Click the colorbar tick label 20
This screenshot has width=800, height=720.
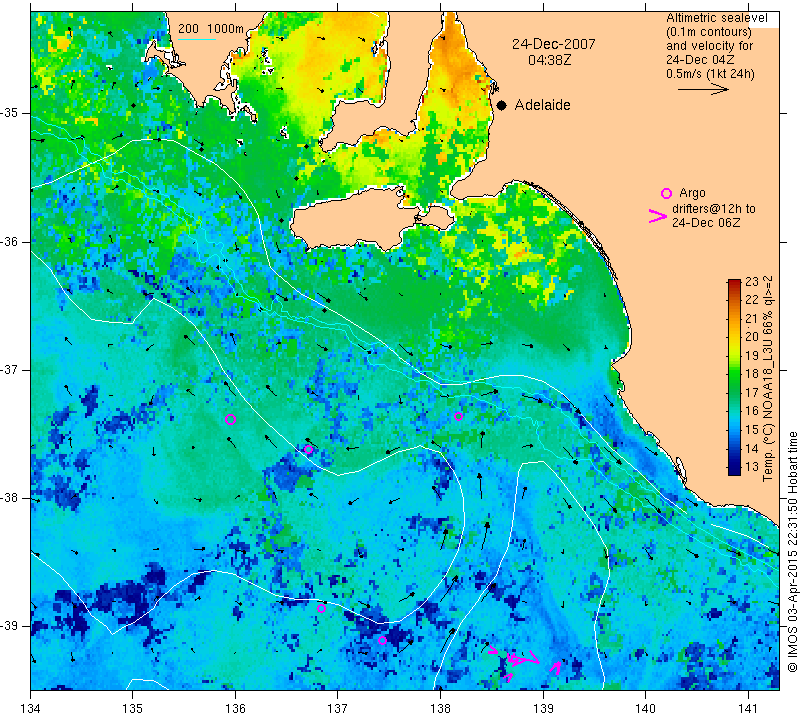coord(752,337)
